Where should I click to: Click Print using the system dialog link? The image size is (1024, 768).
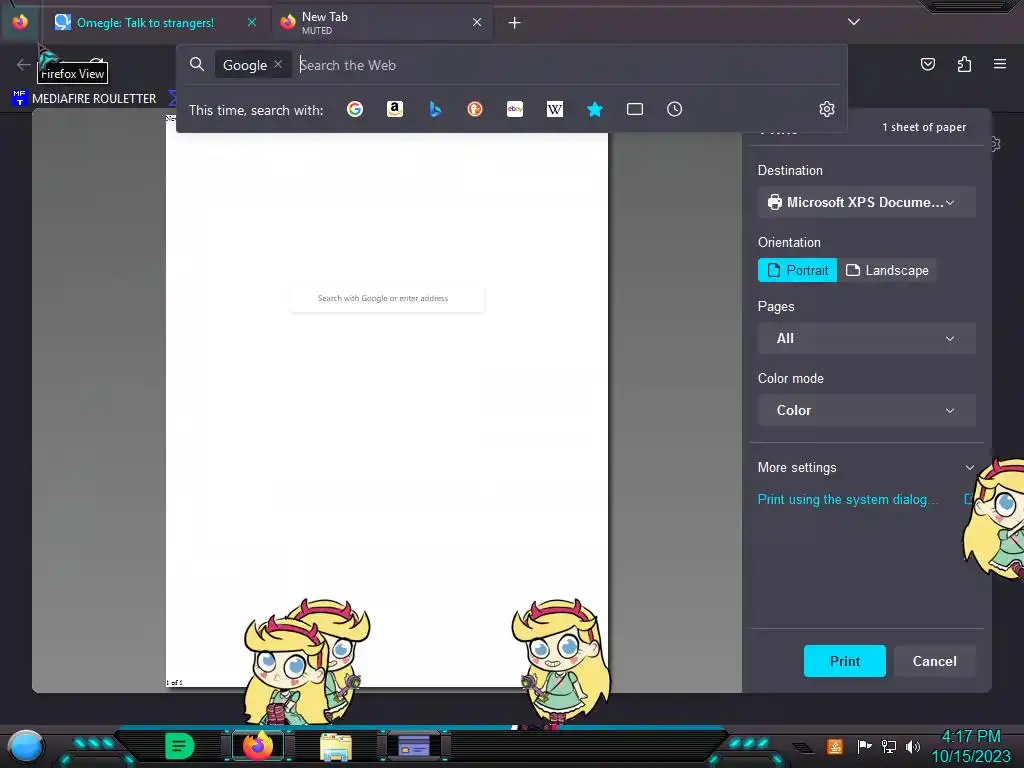click(847, 500)
